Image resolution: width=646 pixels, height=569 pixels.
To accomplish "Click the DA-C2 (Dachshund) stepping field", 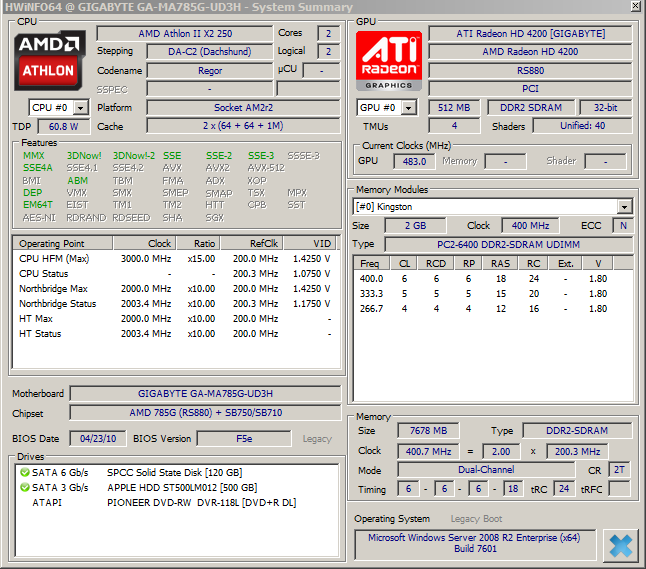I will pos(210,52).
